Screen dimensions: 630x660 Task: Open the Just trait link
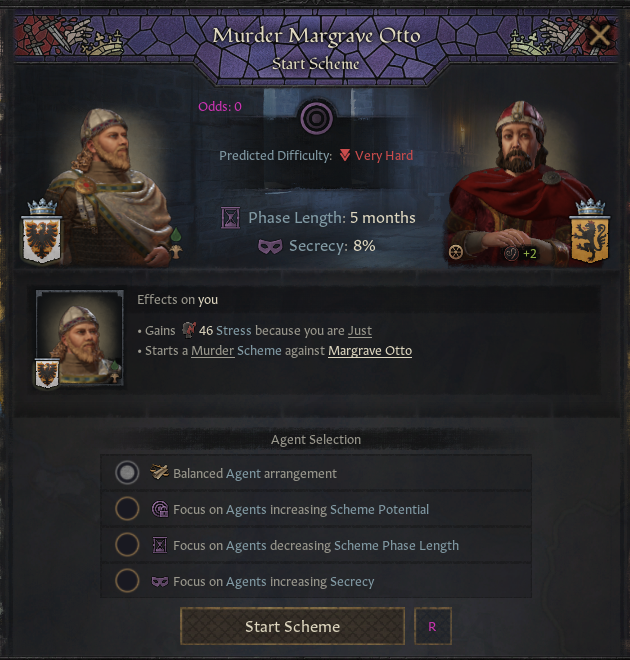pyautogui.click(x=360, y=331)
